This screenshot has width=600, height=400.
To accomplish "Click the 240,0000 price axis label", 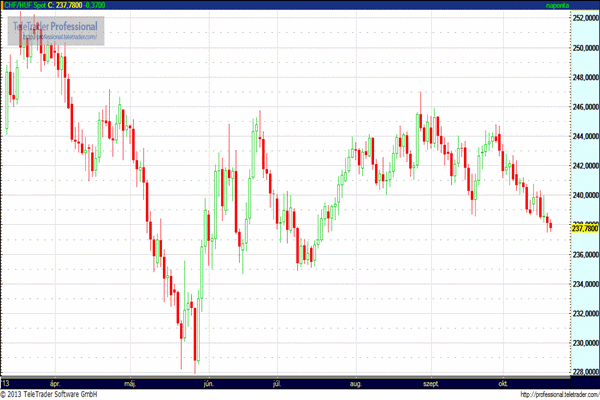I will coord(584,195).
